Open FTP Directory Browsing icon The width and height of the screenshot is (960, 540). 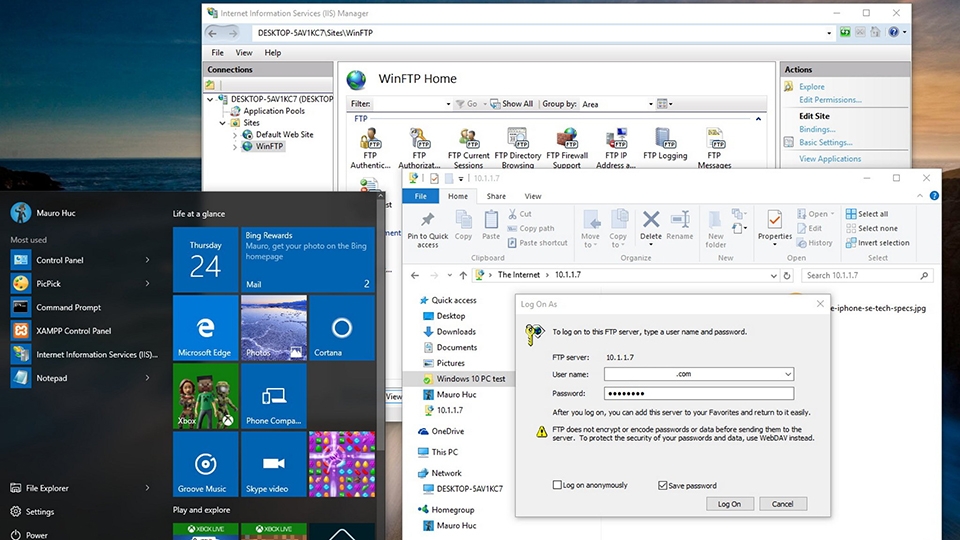[517, 140]
